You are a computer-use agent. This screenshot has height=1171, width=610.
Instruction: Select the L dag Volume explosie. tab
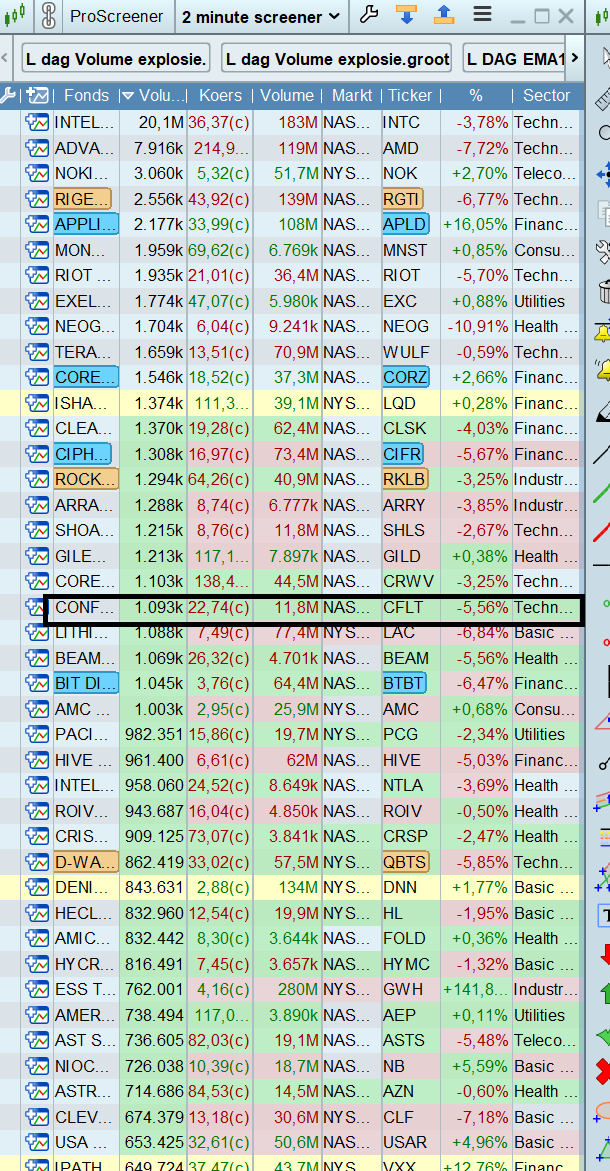116,58
